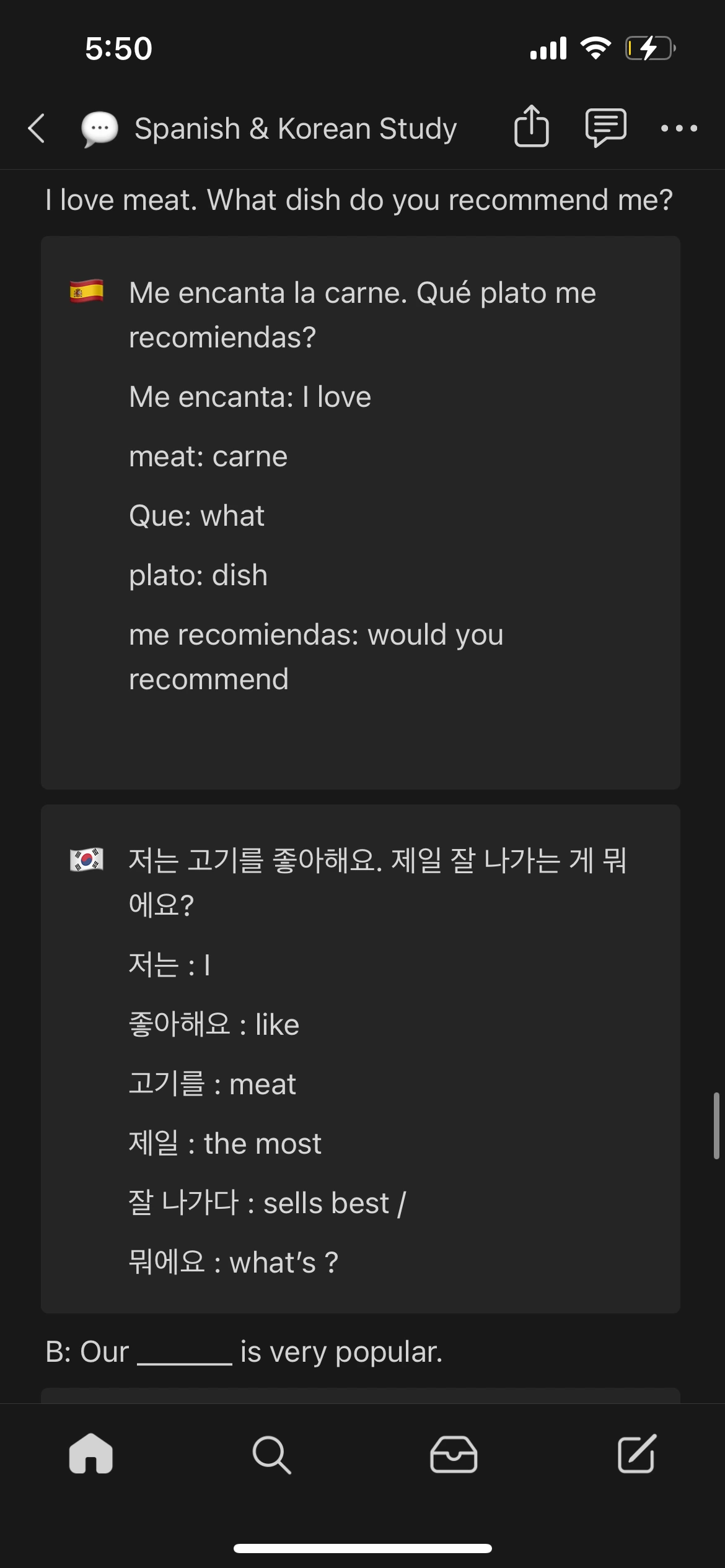
Task: Open the Inbox tray tab
Action: 454,1454
